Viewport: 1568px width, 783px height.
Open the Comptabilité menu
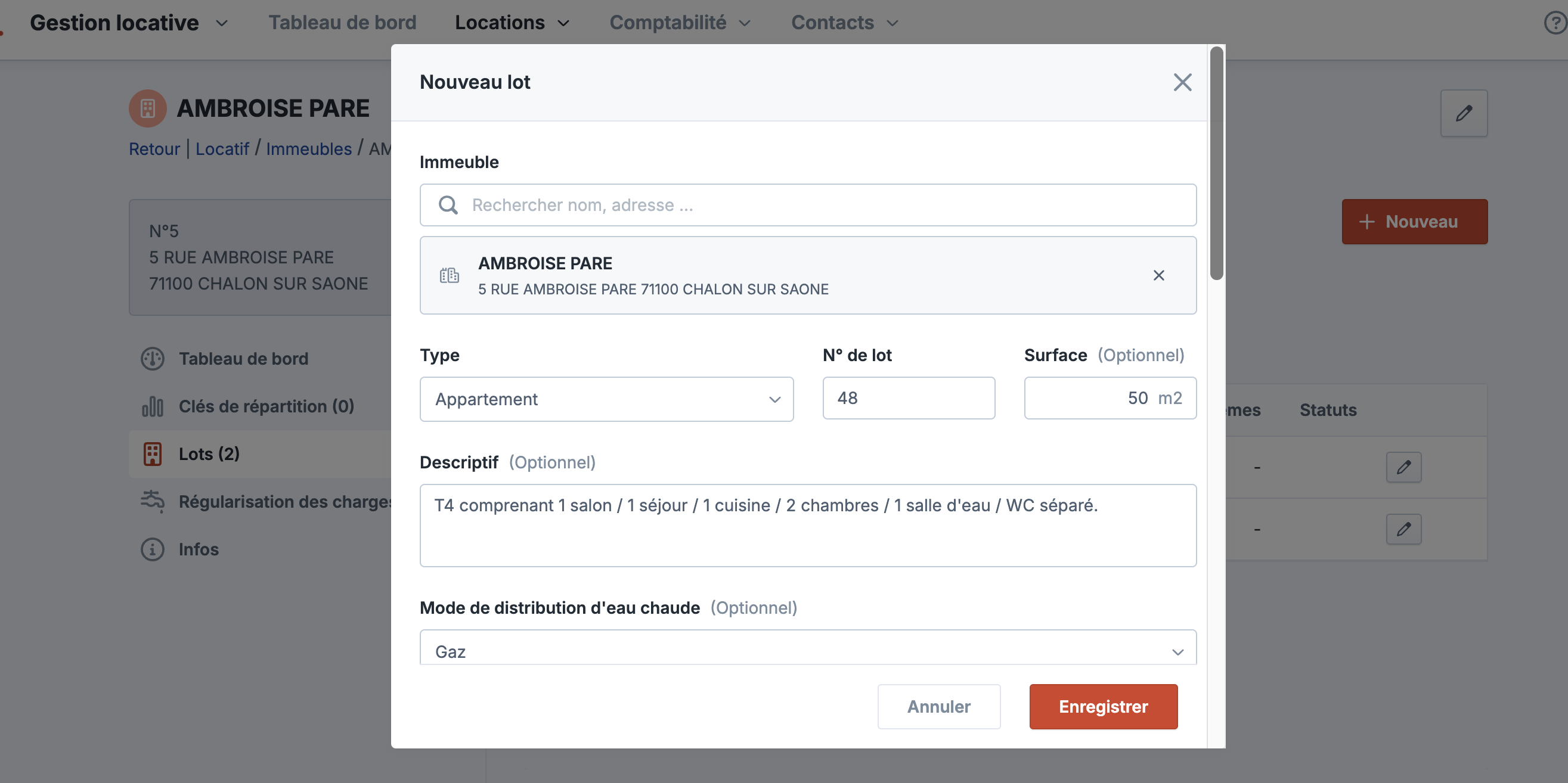pos(679,23)
